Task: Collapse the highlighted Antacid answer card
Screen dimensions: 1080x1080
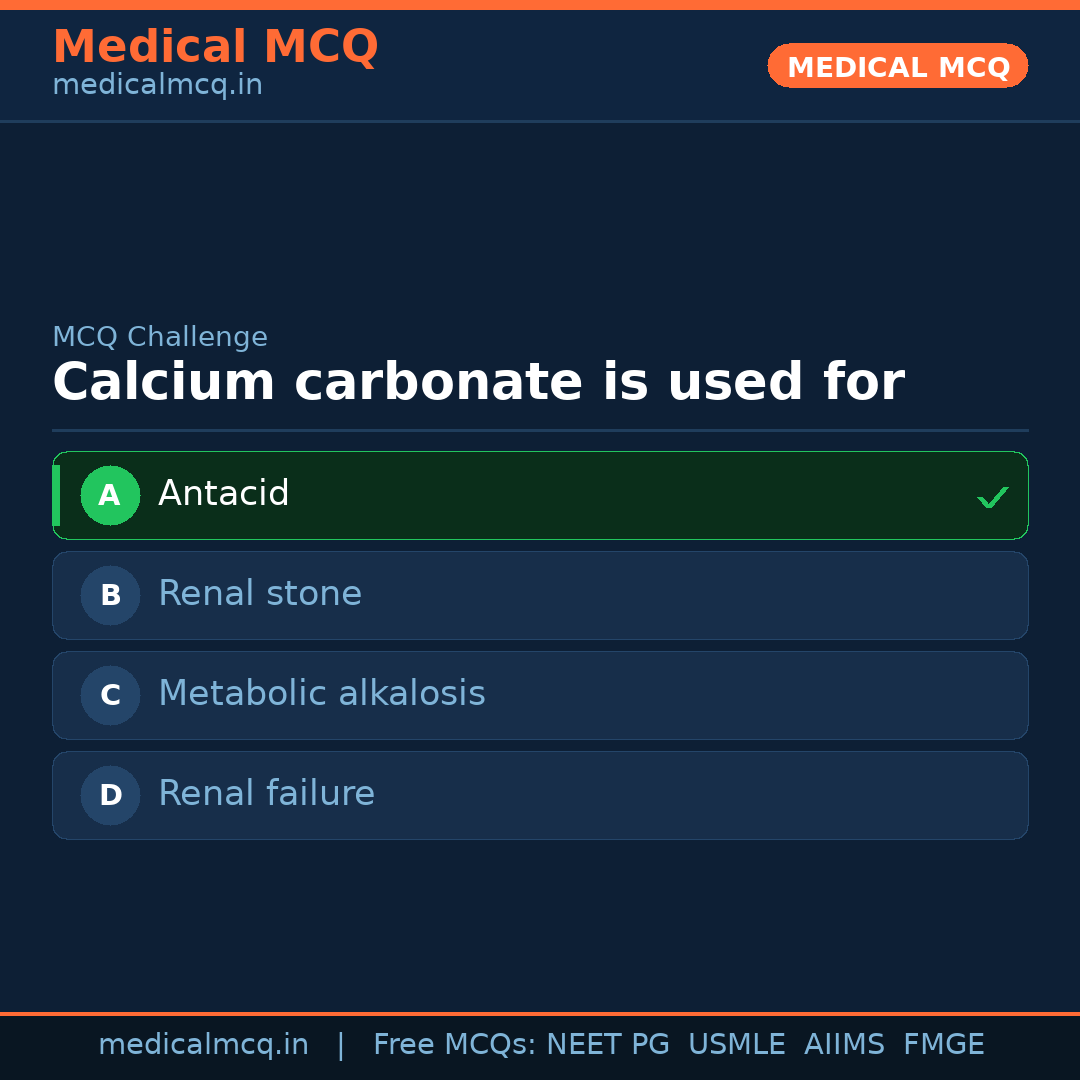Action: (540, 495)
